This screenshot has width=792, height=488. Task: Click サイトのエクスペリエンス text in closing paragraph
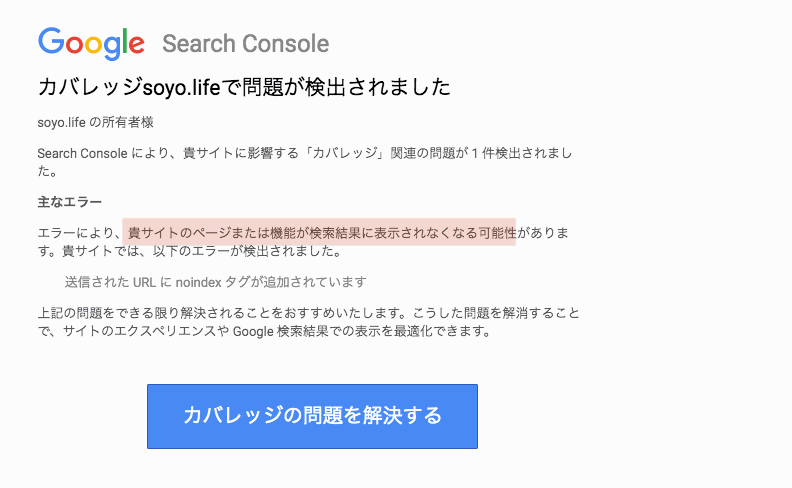pyautogui.click(x=141, y=331)
